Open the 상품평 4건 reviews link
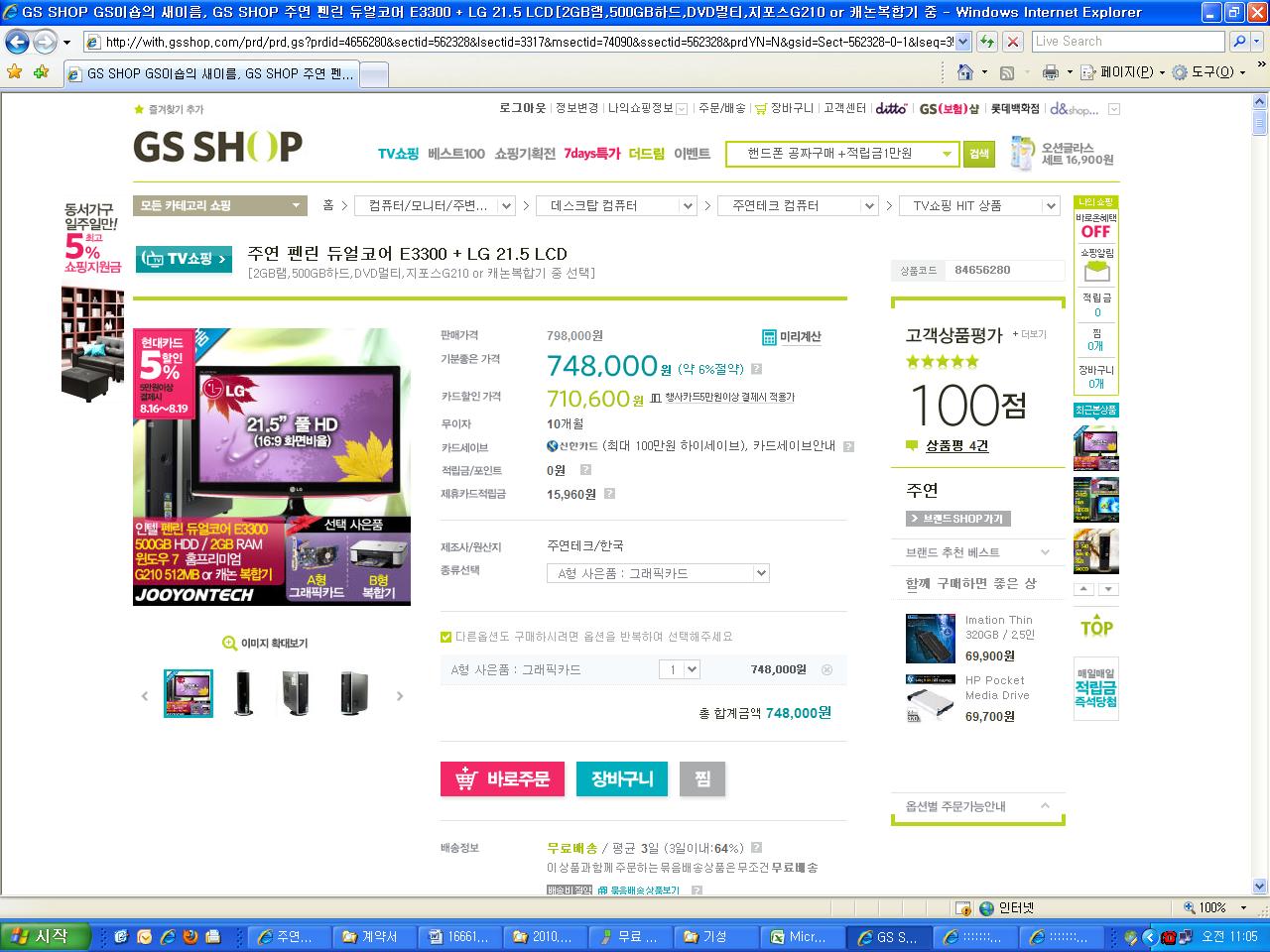1270x952 pixels. click(x=956, y=446)
